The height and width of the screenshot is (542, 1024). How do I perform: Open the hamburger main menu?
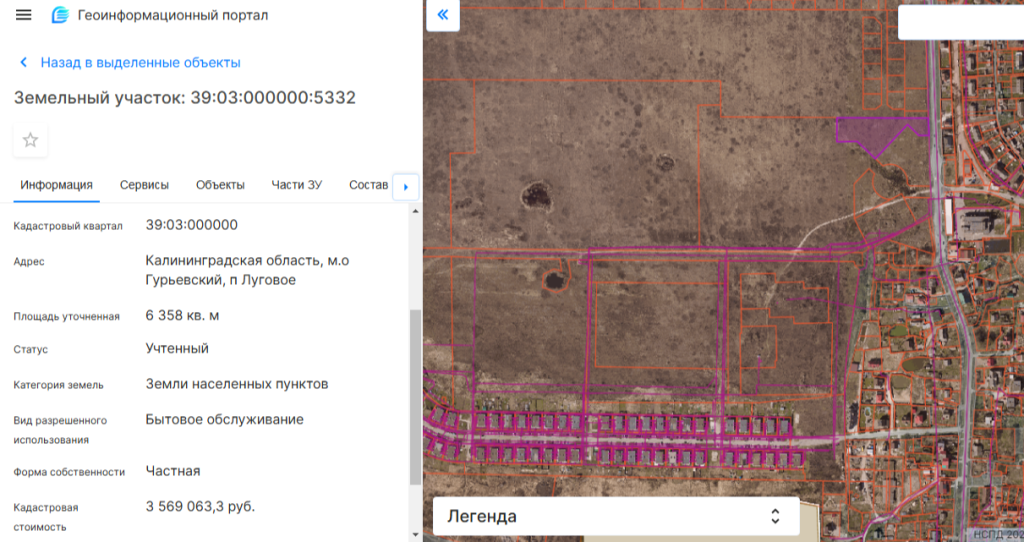click(24, 14)
